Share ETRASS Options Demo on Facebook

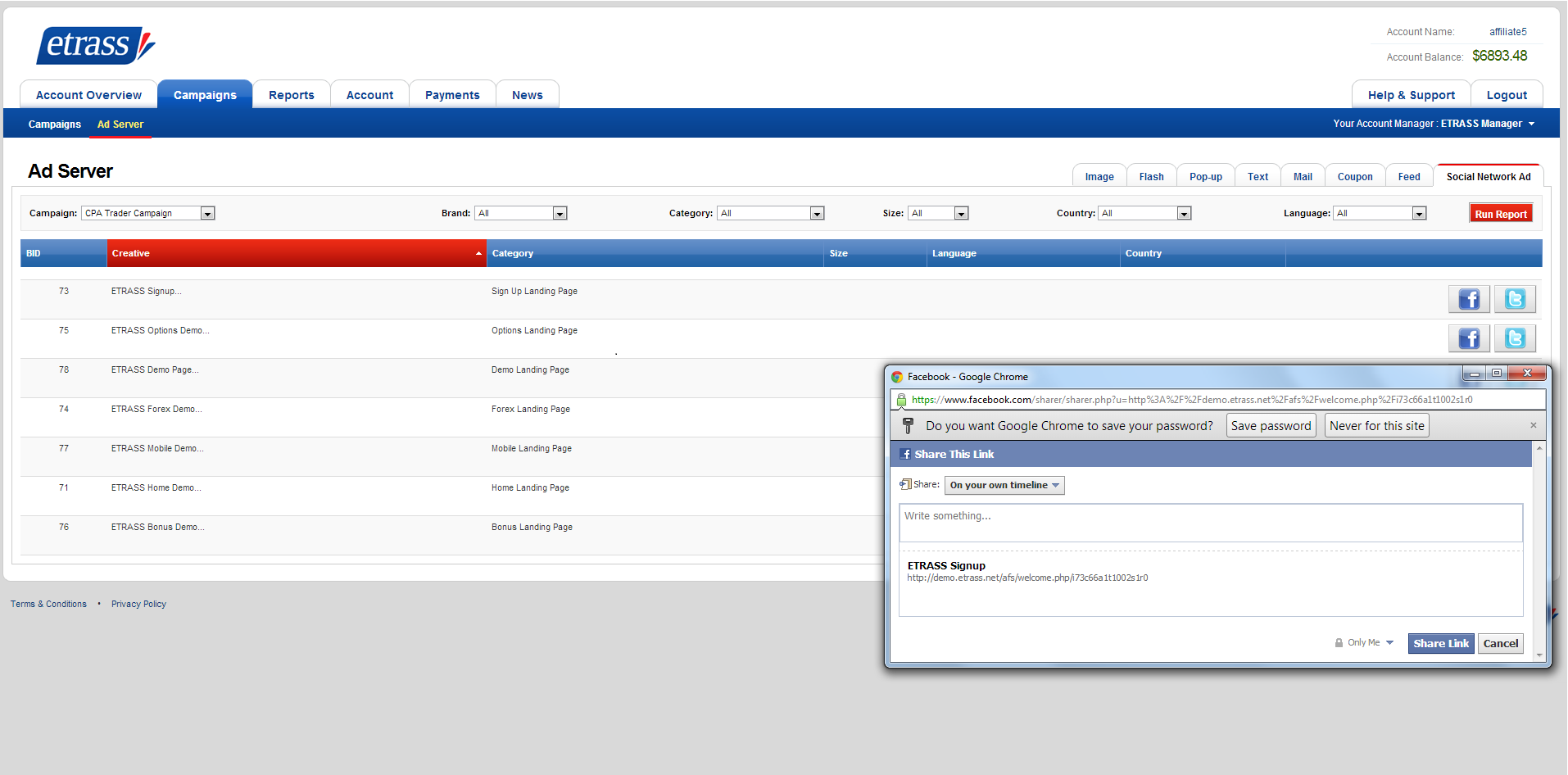pyautogui.click(x=1468, y=338)
